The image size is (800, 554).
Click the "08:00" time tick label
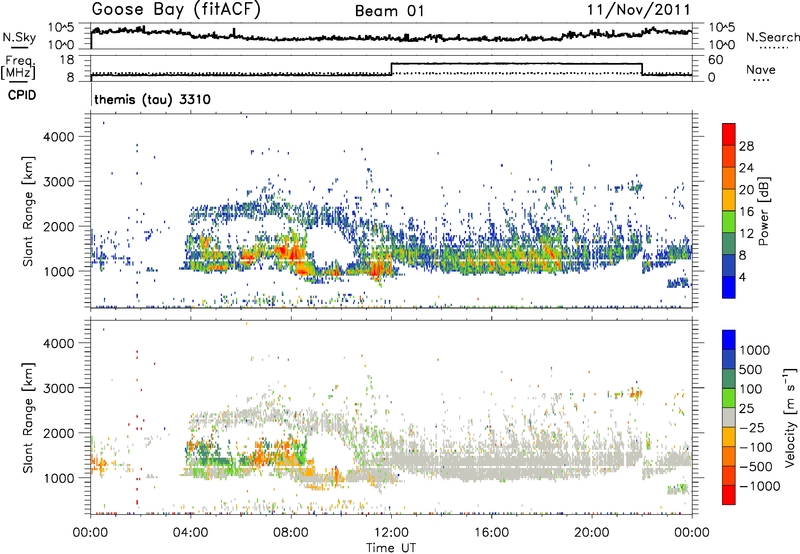pyautogui.click(x=291, y=533)
